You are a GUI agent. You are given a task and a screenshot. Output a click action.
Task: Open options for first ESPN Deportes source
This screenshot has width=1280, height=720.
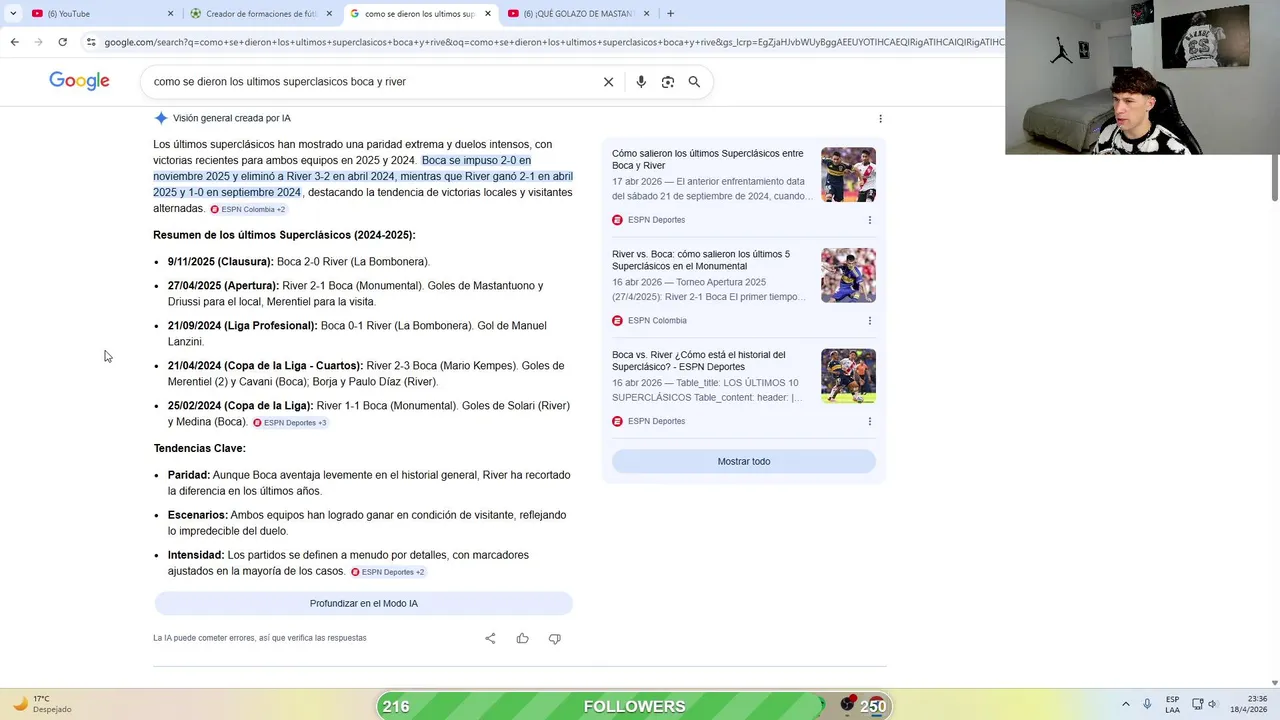tap(869, 220)
